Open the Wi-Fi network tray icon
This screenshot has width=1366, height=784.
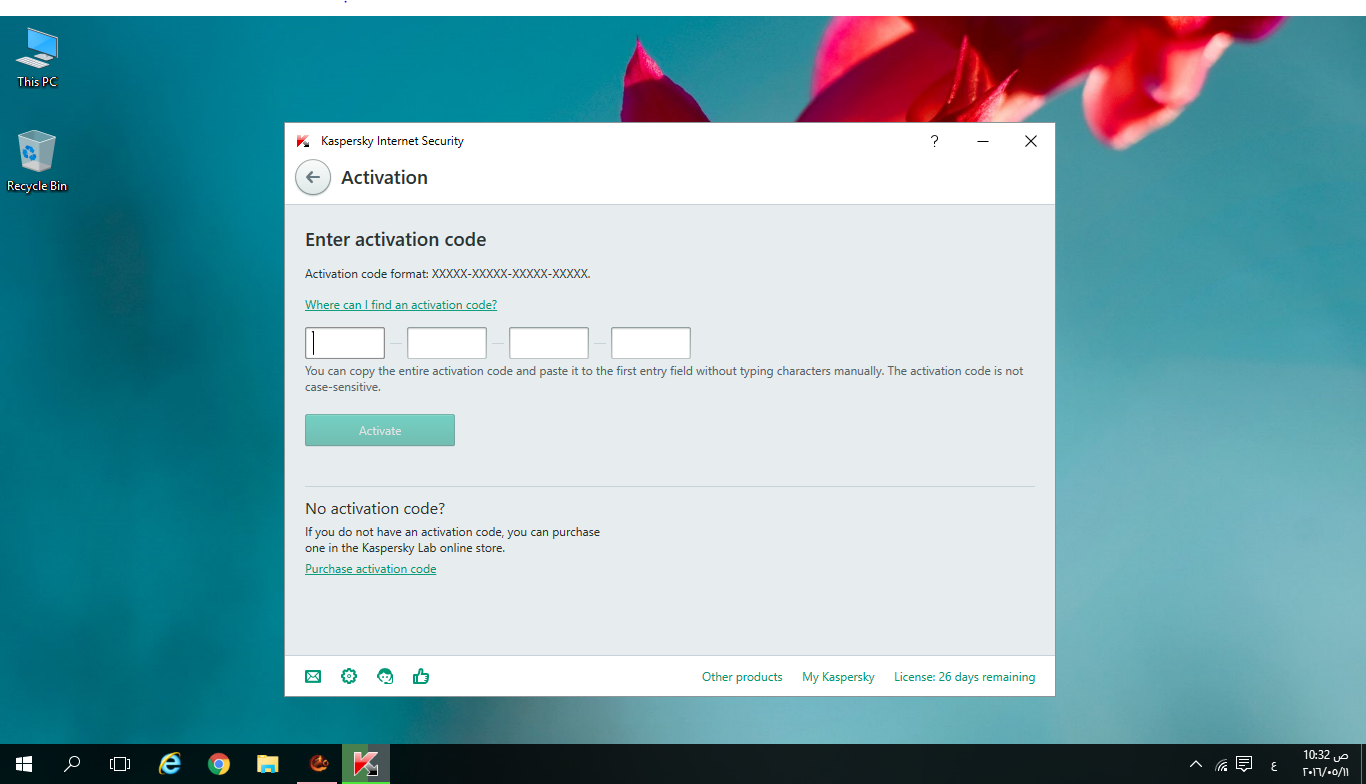click(x=1221, y=765)
